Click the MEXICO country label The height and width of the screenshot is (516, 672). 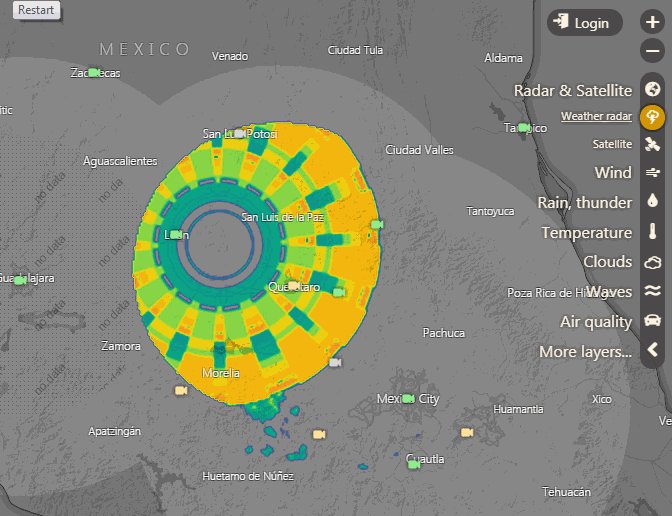click(x=145, y=49)
